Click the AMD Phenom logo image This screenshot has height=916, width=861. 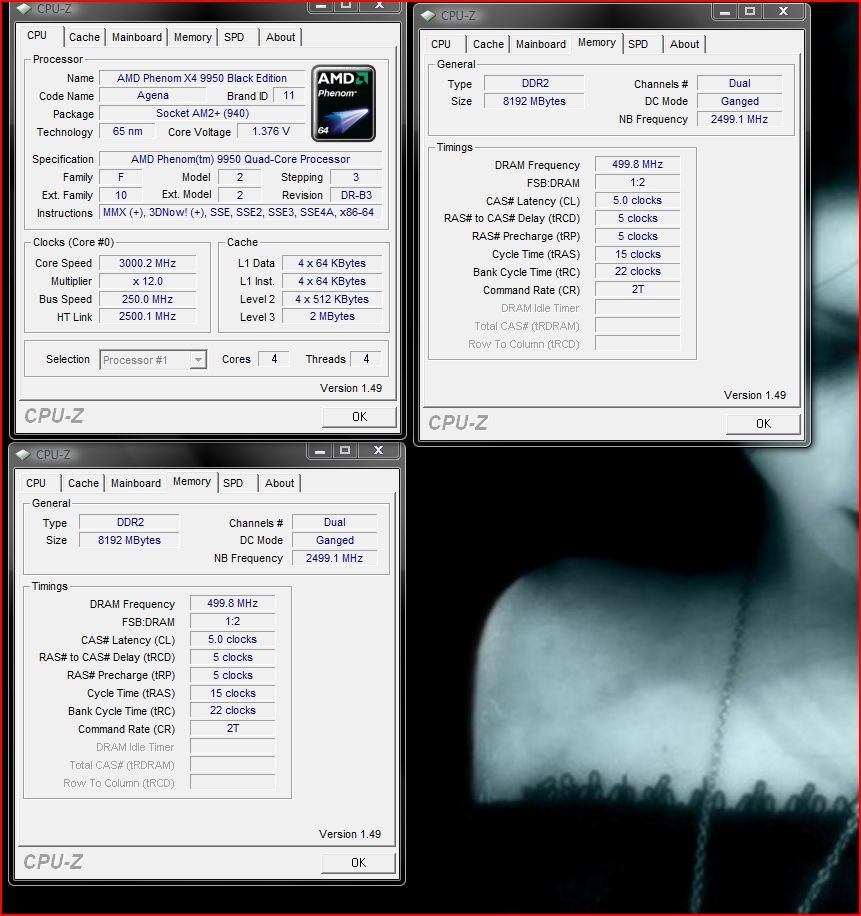pyautogui.click(x=343, y=103)
